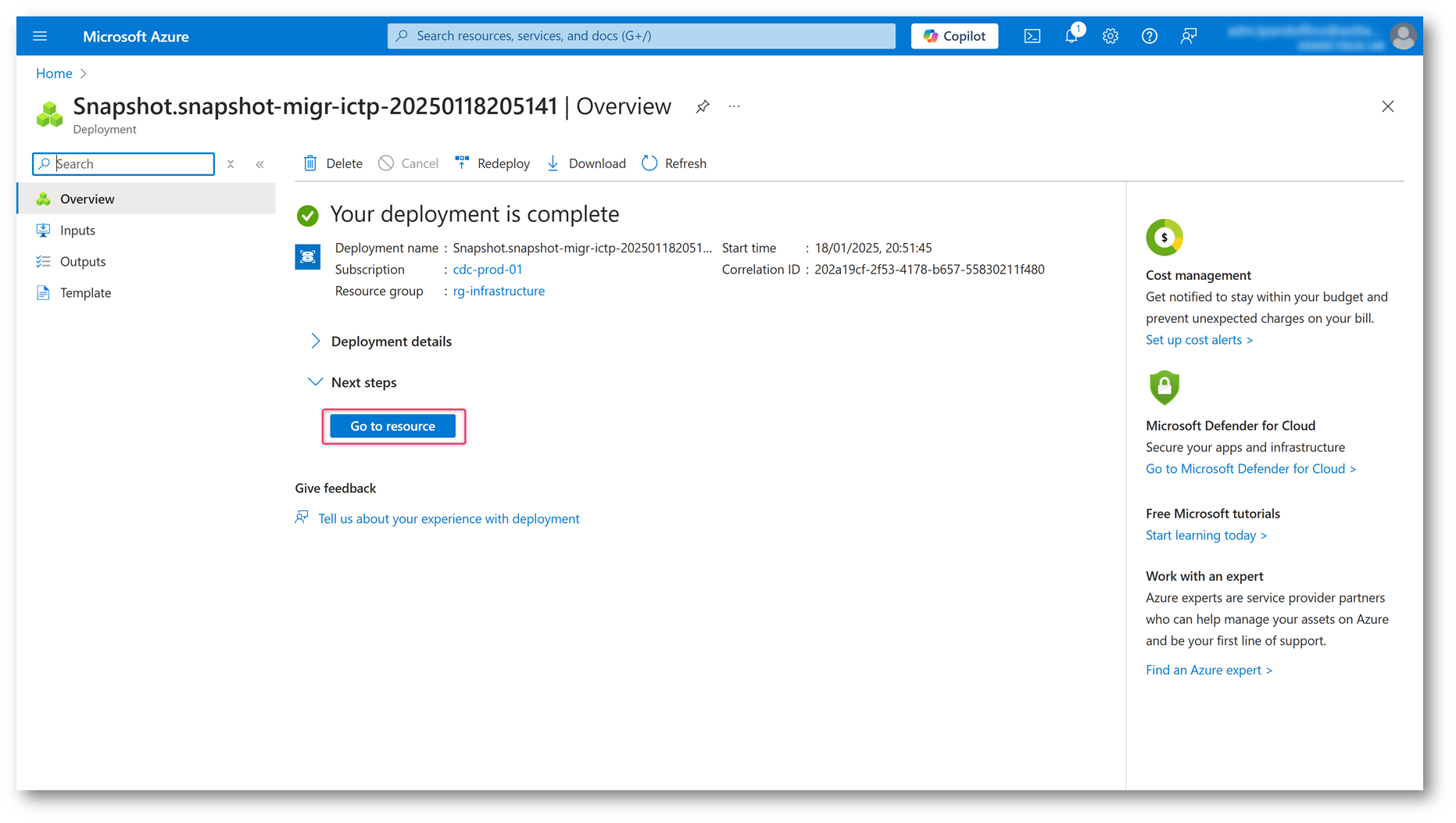Open the rg-infrastructure resource group link
The height and width of the screenshot is (823, 1456).
tap(499, 291)
